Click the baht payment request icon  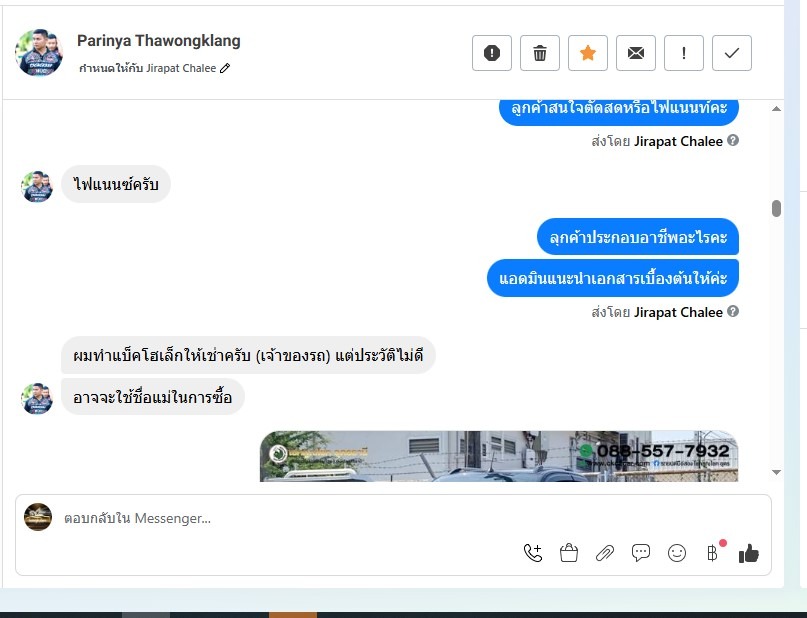coord(713,553)
